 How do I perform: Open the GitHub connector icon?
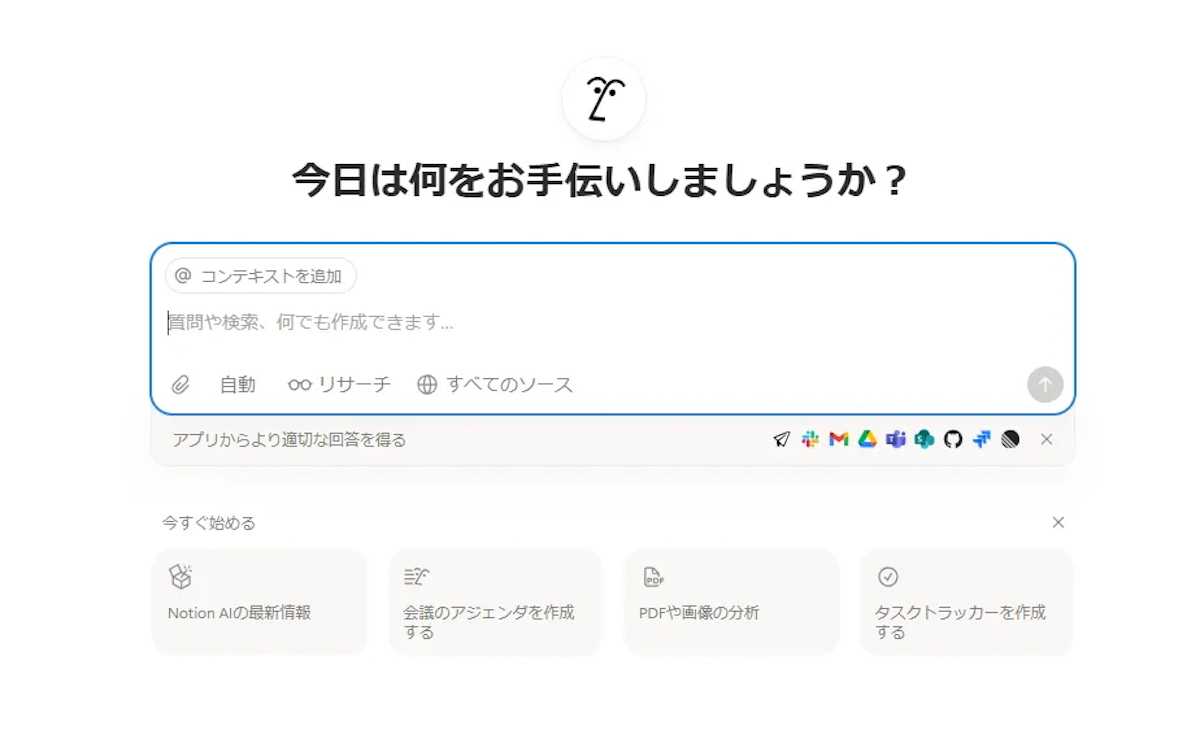954,439
